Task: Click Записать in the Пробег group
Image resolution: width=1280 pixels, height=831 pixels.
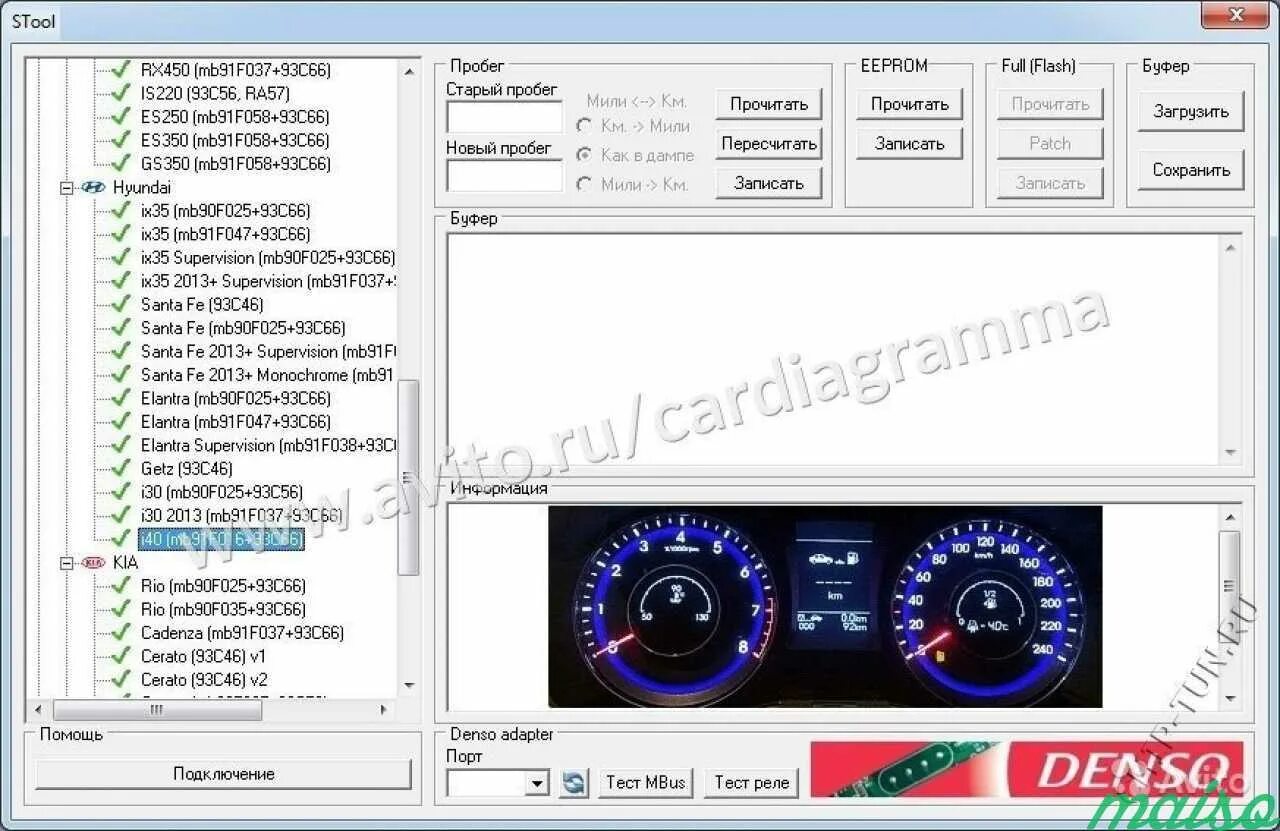Action: click(768, 183)
